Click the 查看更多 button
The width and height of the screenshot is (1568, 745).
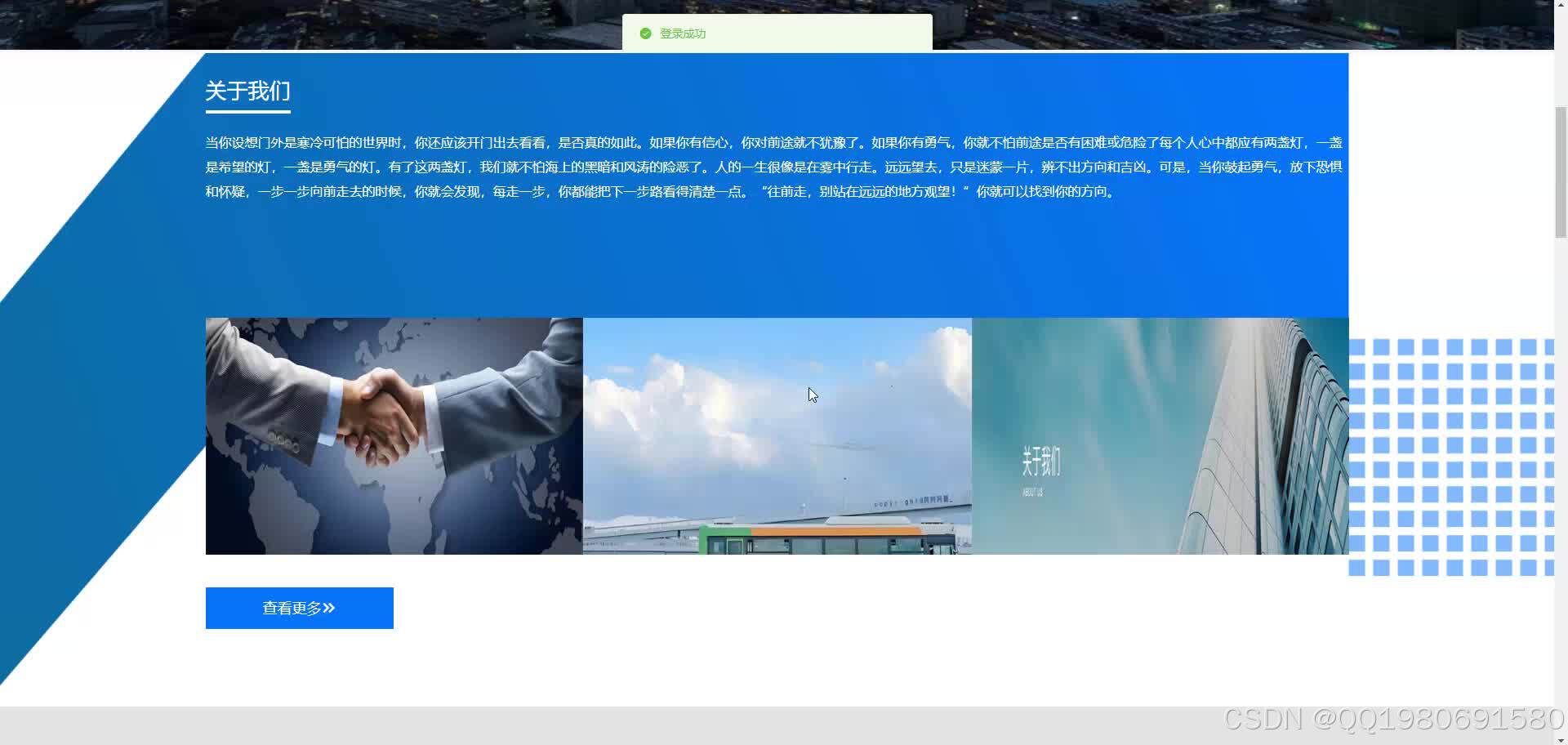[x=299, y=608]
